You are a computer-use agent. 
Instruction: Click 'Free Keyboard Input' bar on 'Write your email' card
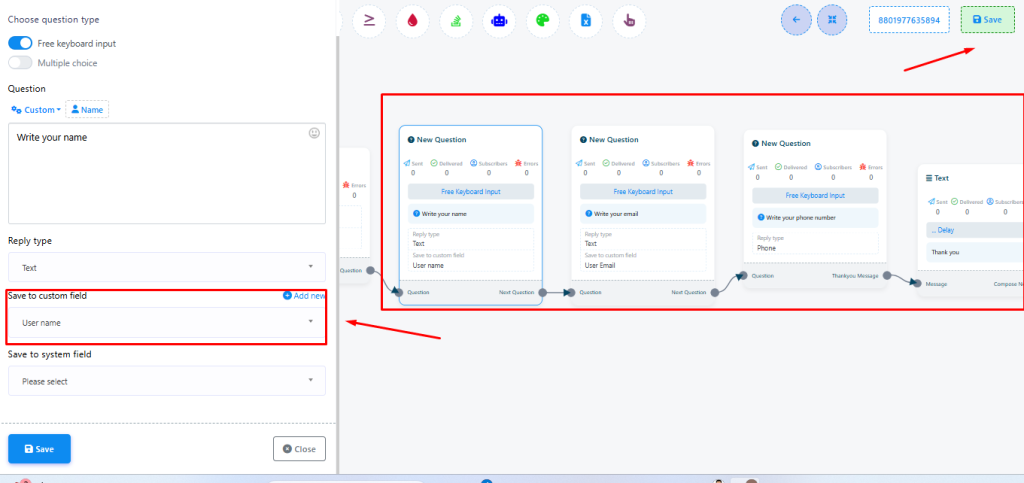click(643, 191)
